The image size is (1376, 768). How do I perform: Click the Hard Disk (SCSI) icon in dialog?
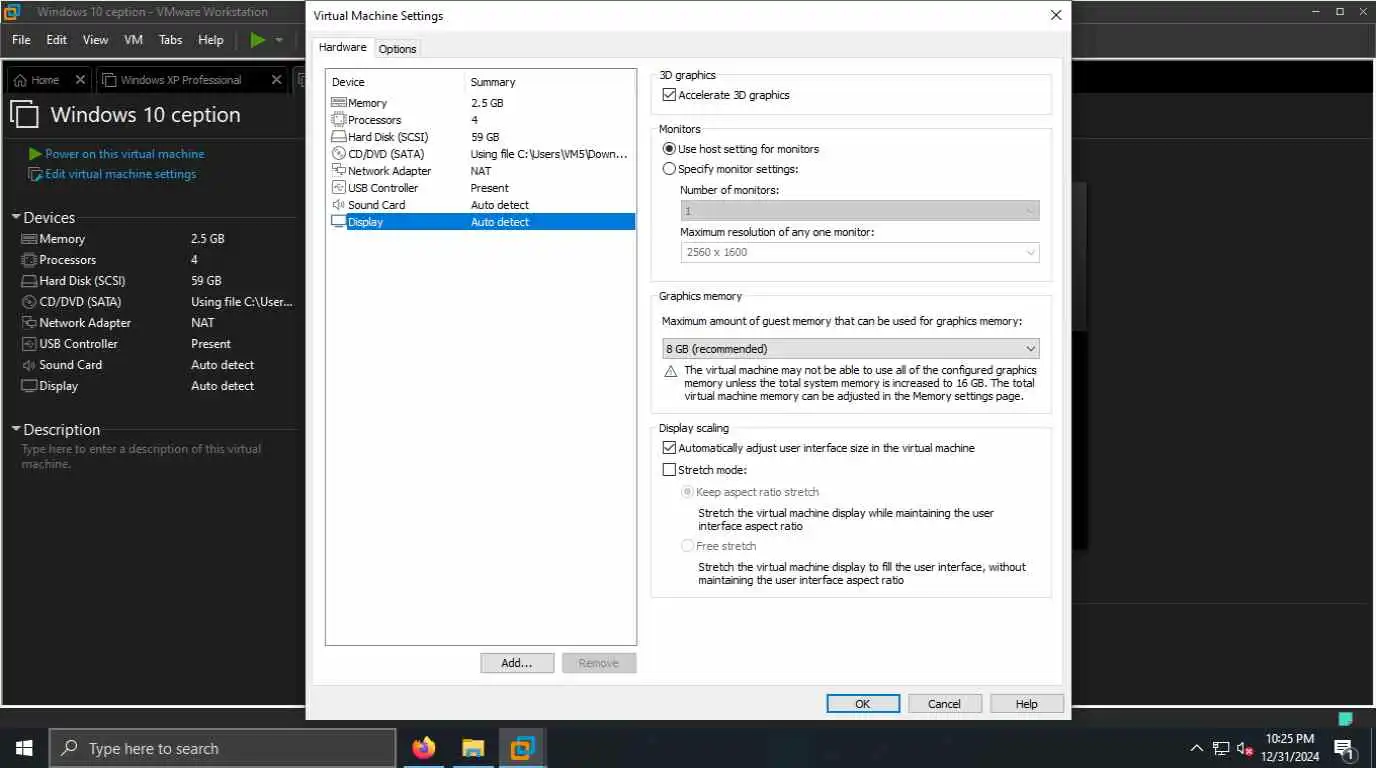(x=338, y=137)
